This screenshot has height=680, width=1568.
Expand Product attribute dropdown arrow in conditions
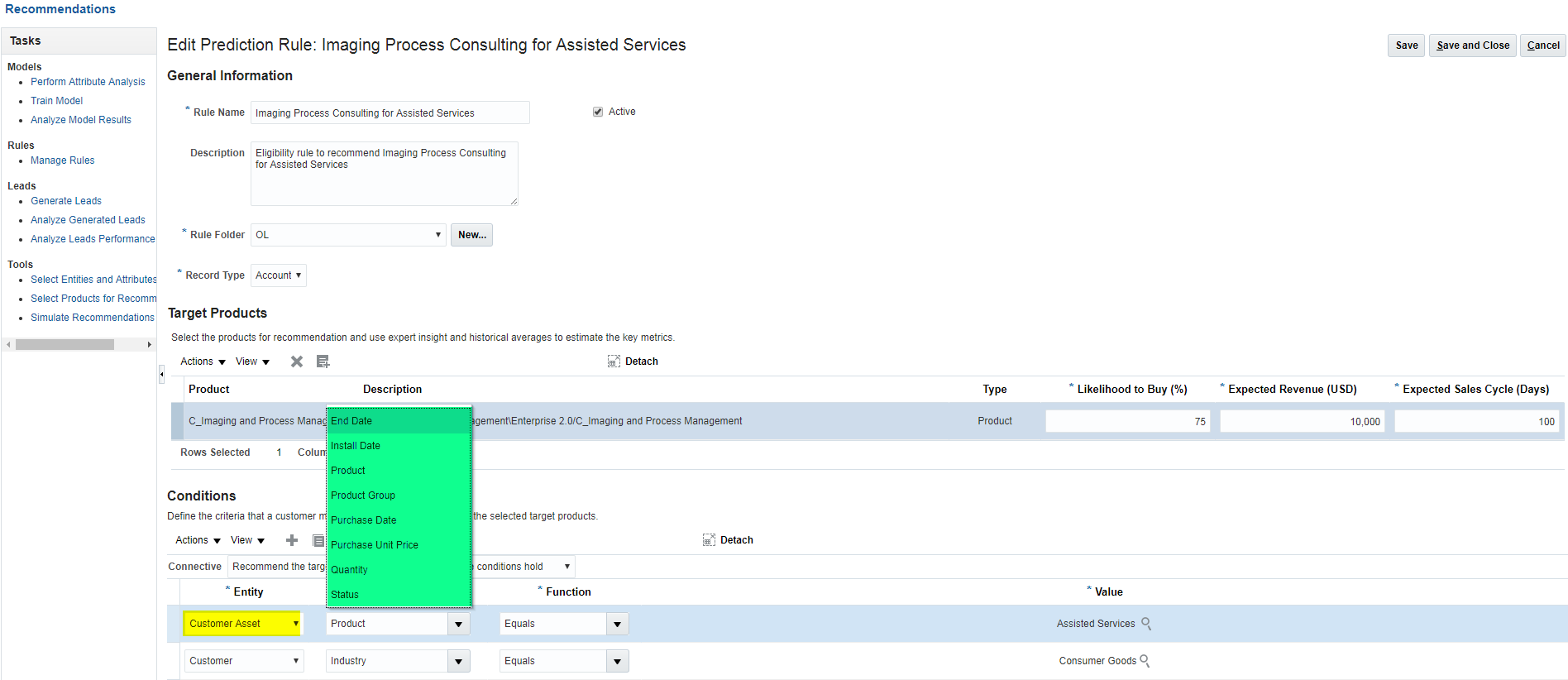click(459, 624)
